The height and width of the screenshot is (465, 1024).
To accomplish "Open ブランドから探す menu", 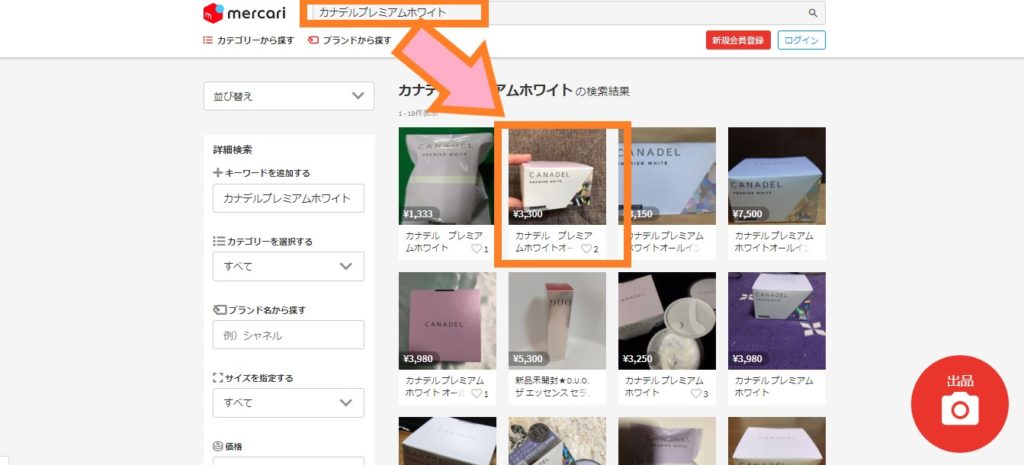I will [349, 40].
